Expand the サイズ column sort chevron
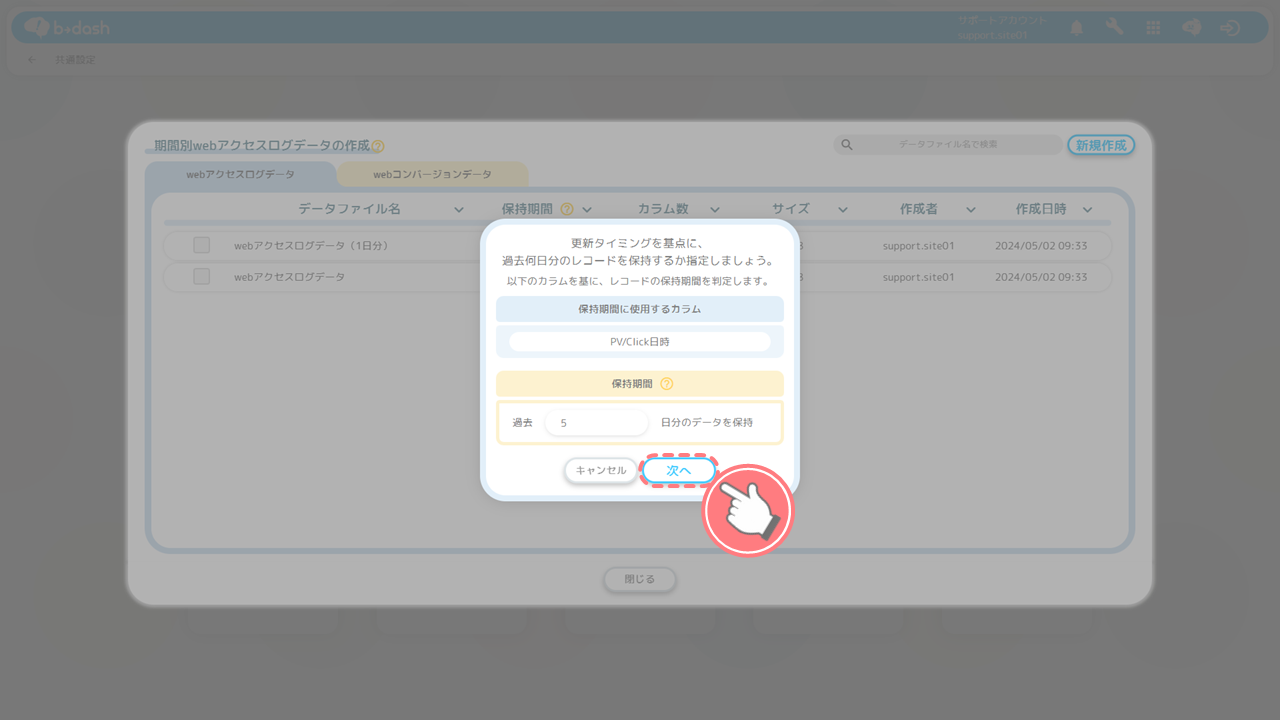The image size is (1280, 720). click(843, 209)
